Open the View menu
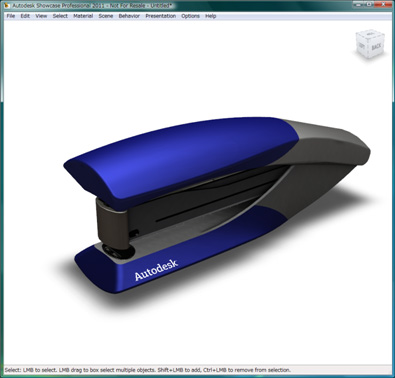 [x=41, y=16]
